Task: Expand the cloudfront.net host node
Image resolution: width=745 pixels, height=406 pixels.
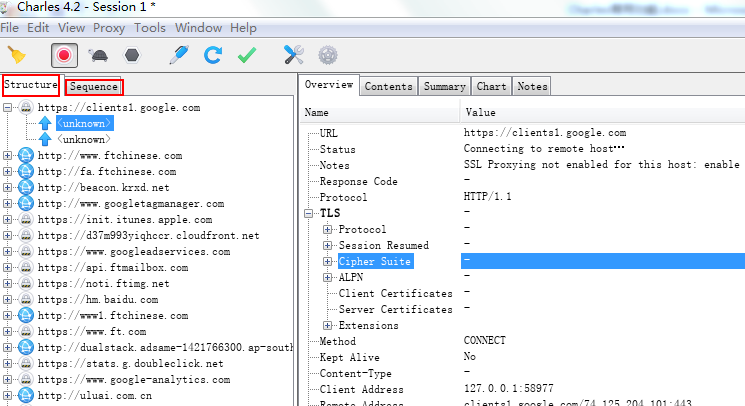Action: point(7,236)
